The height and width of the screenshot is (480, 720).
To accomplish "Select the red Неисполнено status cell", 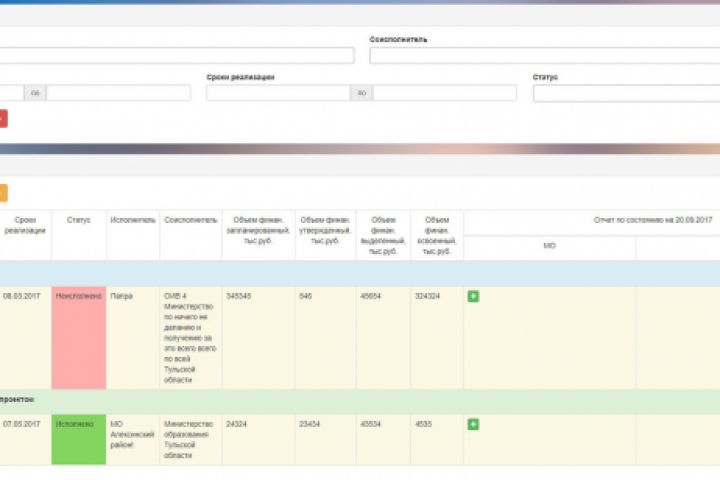I will [x=79, y=338].
